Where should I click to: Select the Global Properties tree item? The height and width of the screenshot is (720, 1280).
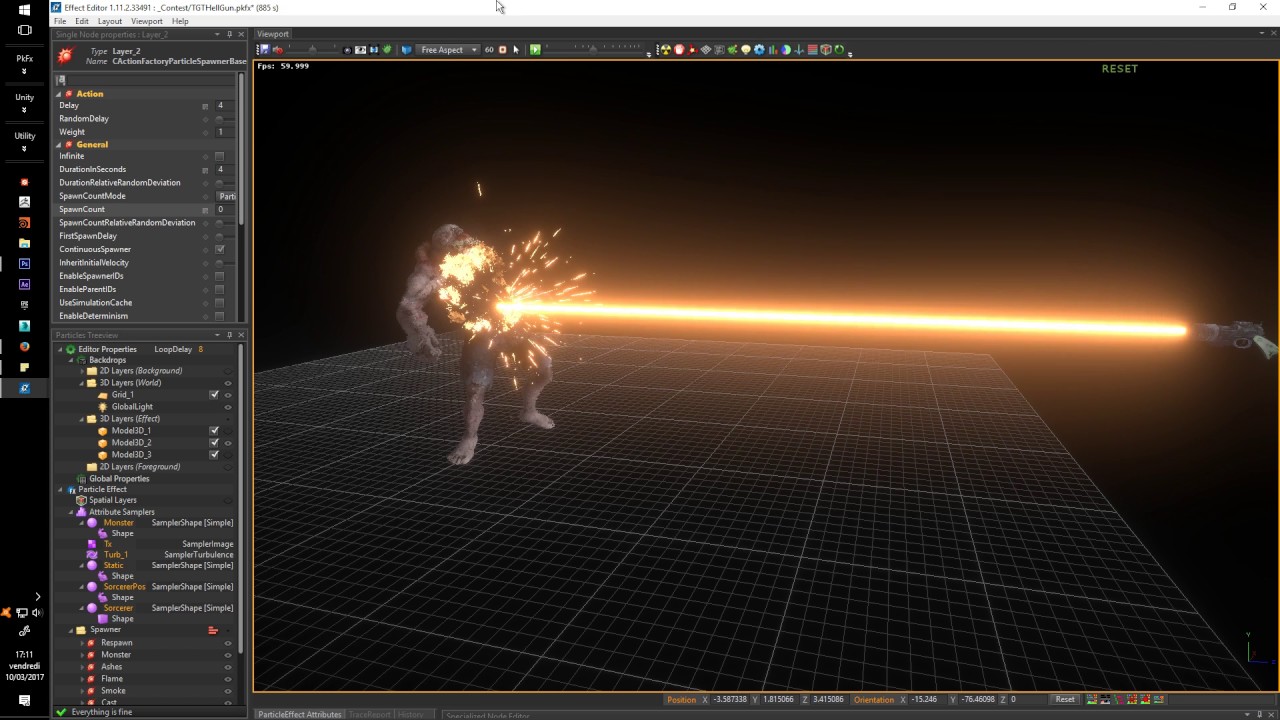point(119,479)
